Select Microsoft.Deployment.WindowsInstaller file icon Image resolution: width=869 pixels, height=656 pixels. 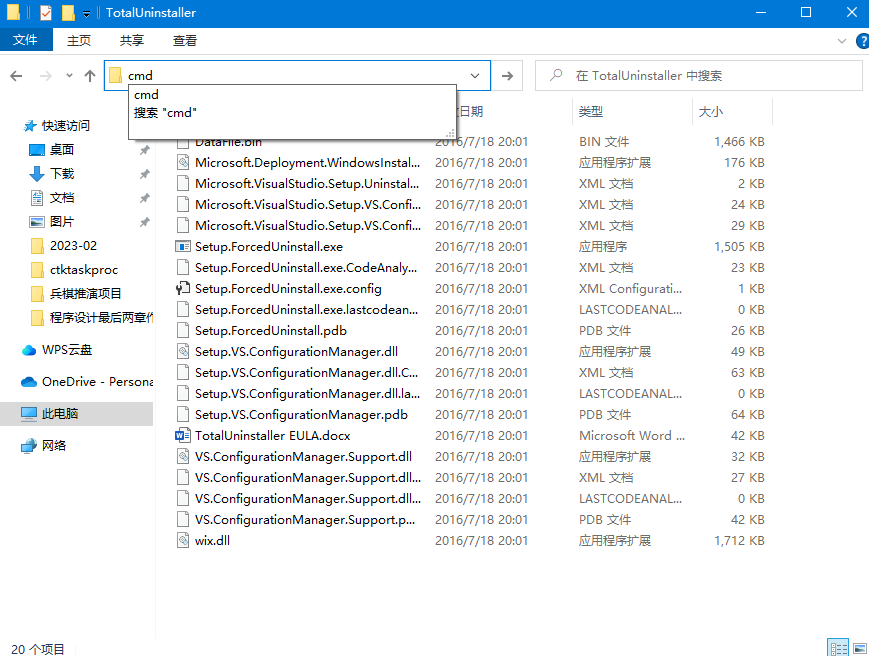click(183, 162)
